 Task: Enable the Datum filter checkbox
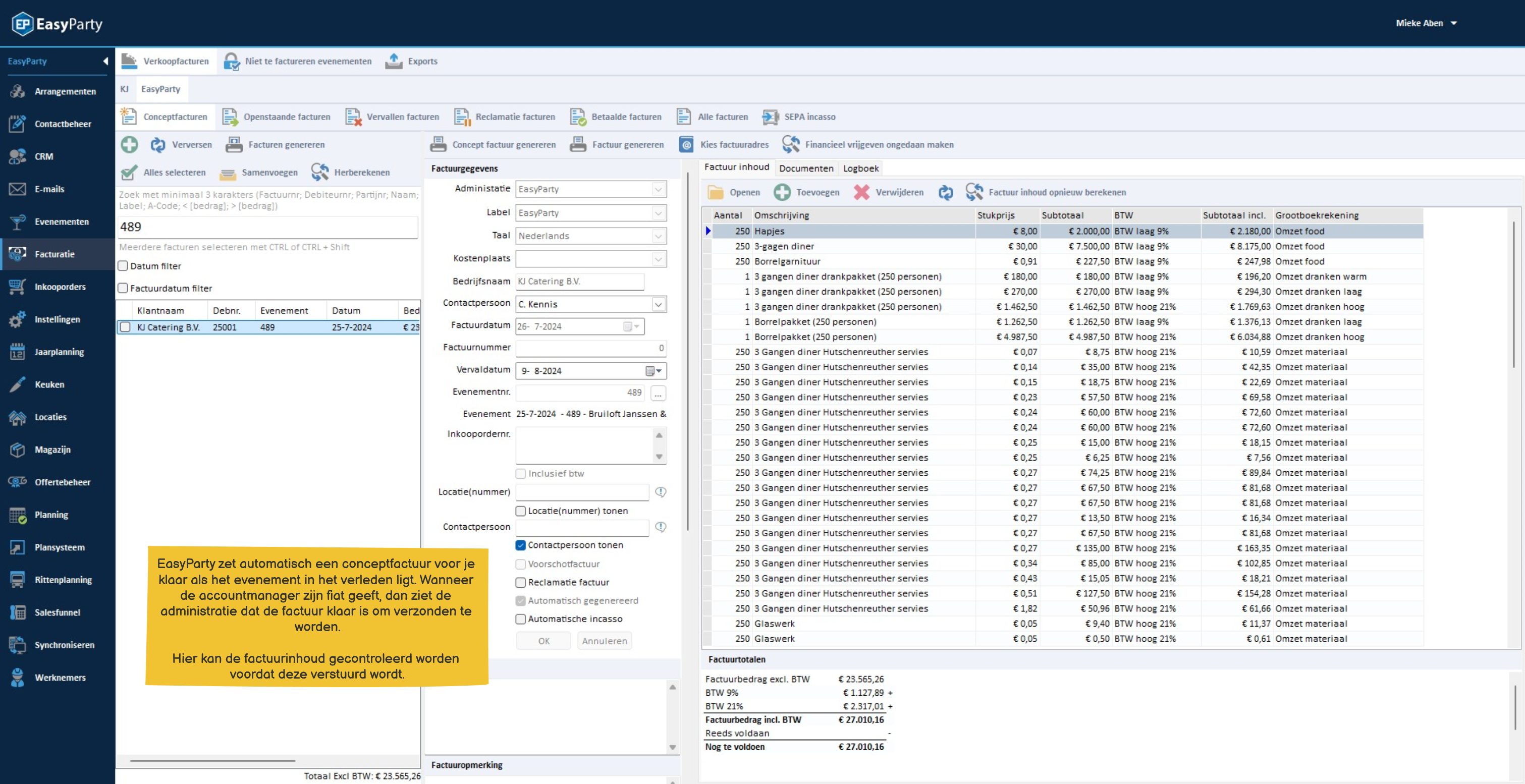tap(123, 266)
